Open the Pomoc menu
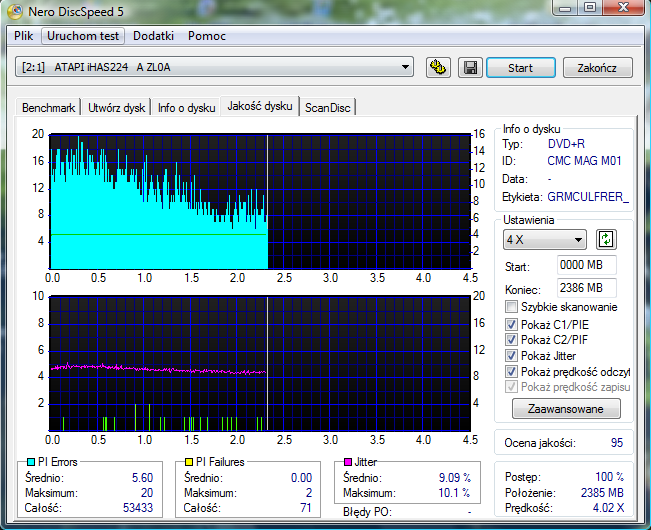This screenshot has height=530, width=651. (207, 36)
